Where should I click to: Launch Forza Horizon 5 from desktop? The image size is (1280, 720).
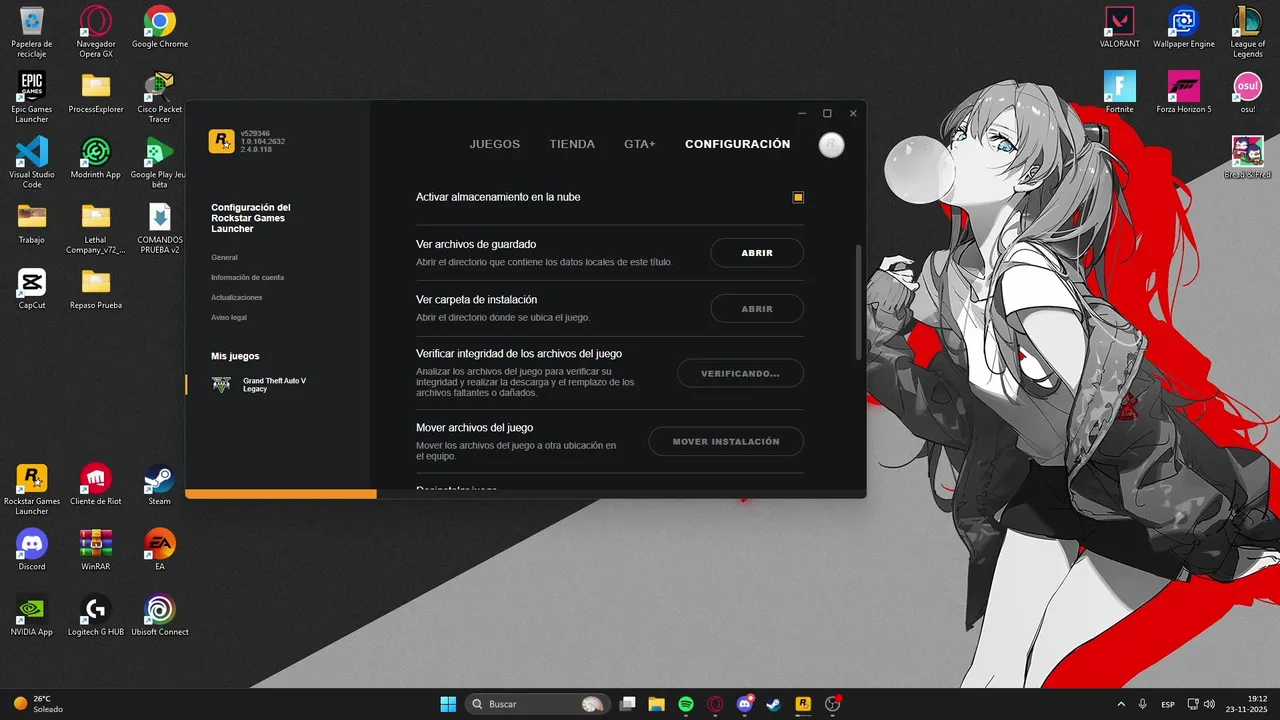[1184, 92]
